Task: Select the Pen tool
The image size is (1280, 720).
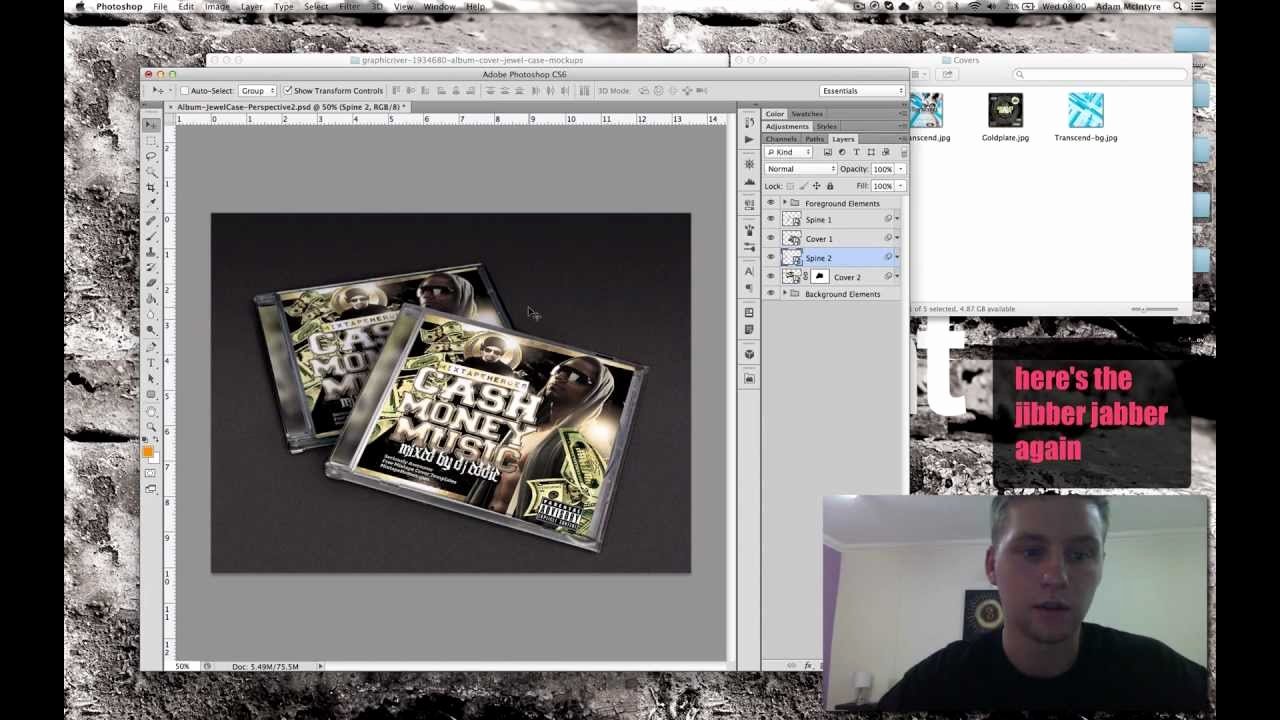Action: pos(151,348)
